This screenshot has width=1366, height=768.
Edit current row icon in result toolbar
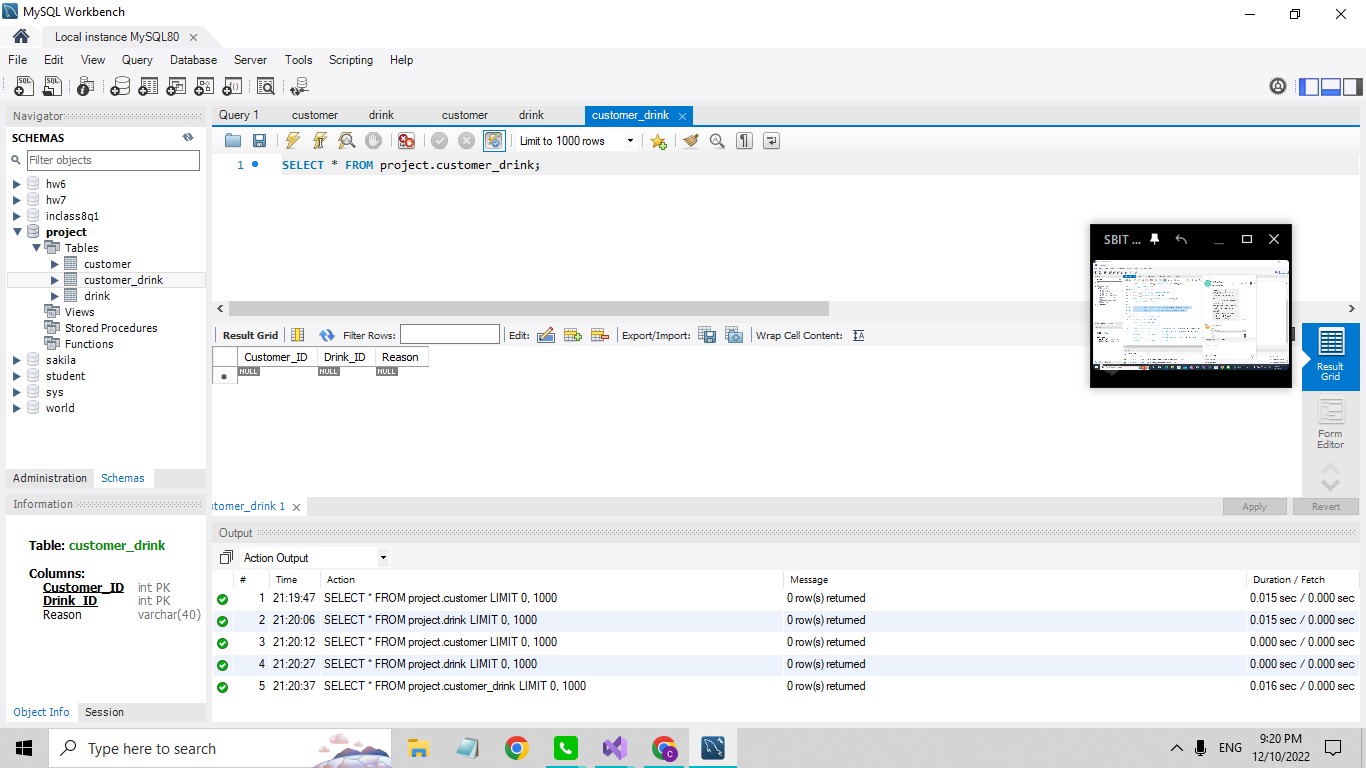pyautogui.click(x=546, y=335)
